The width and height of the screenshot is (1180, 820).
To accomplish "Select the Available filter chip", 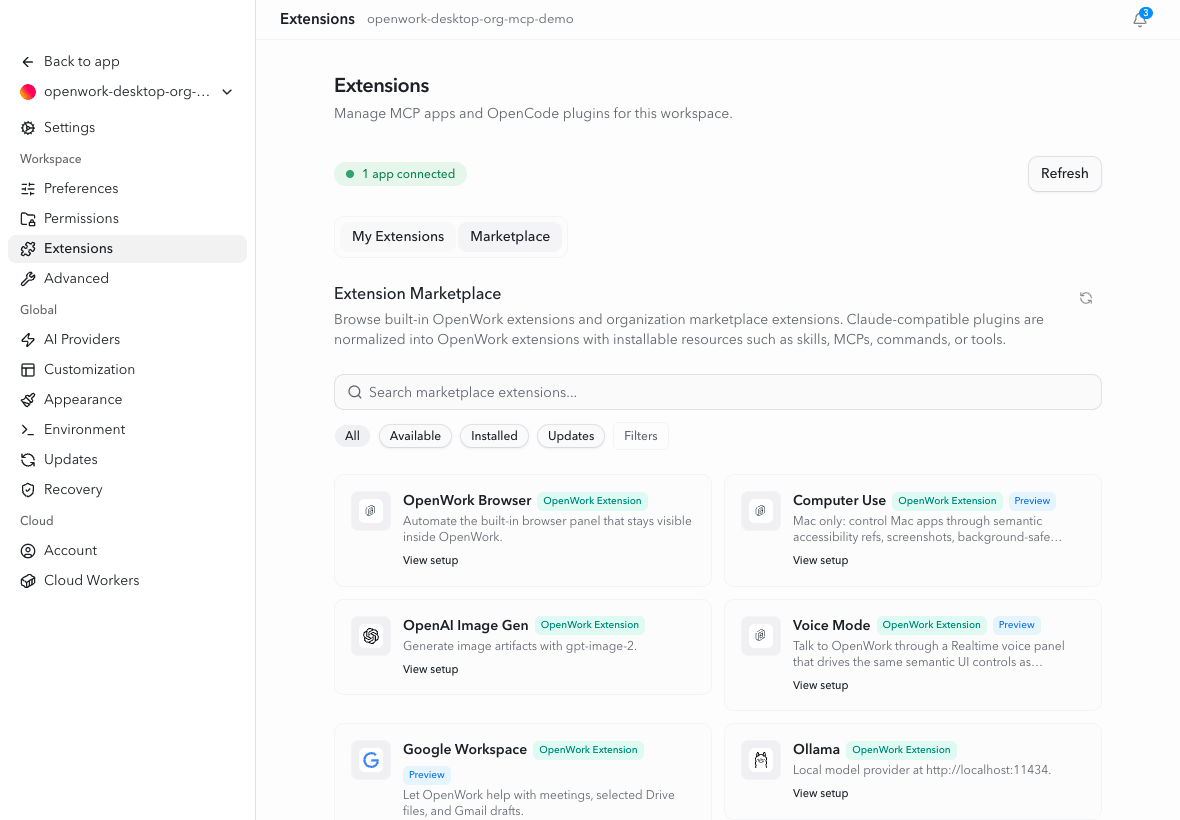I will coord(415,436).
